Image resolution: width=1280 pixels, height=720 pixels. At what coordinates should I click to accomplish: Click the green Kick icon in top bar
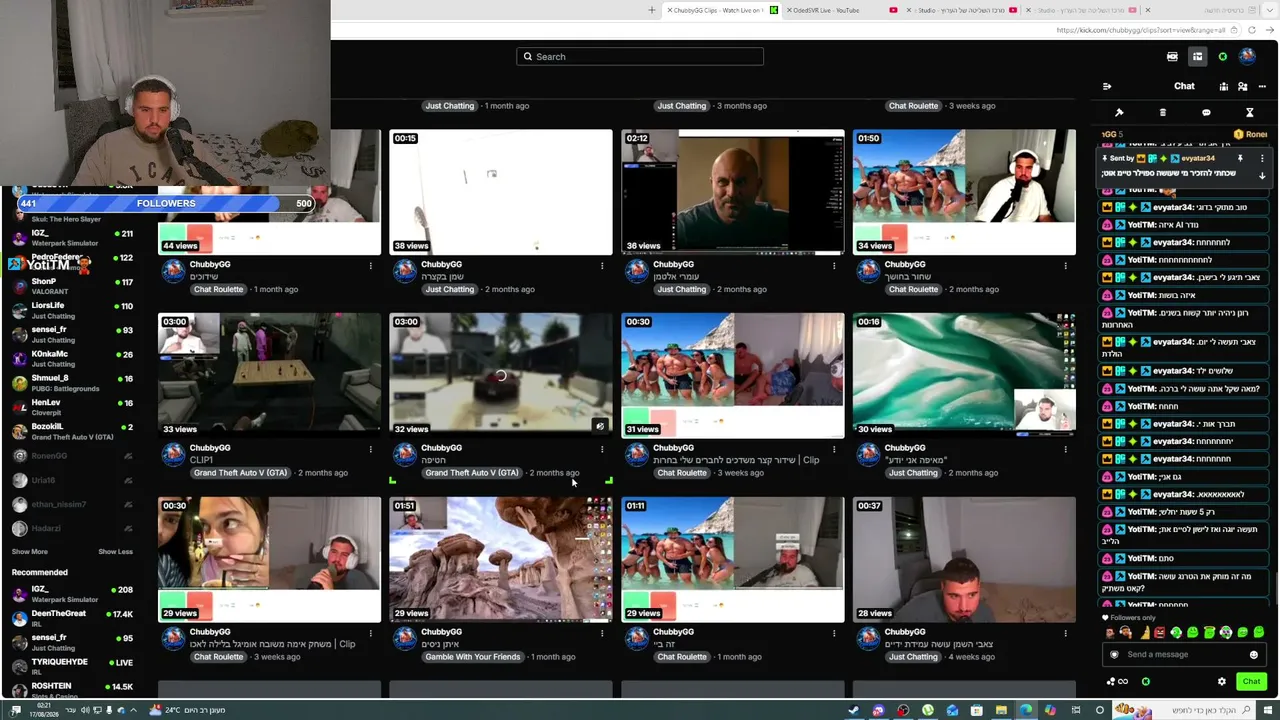coord(1222,57)
